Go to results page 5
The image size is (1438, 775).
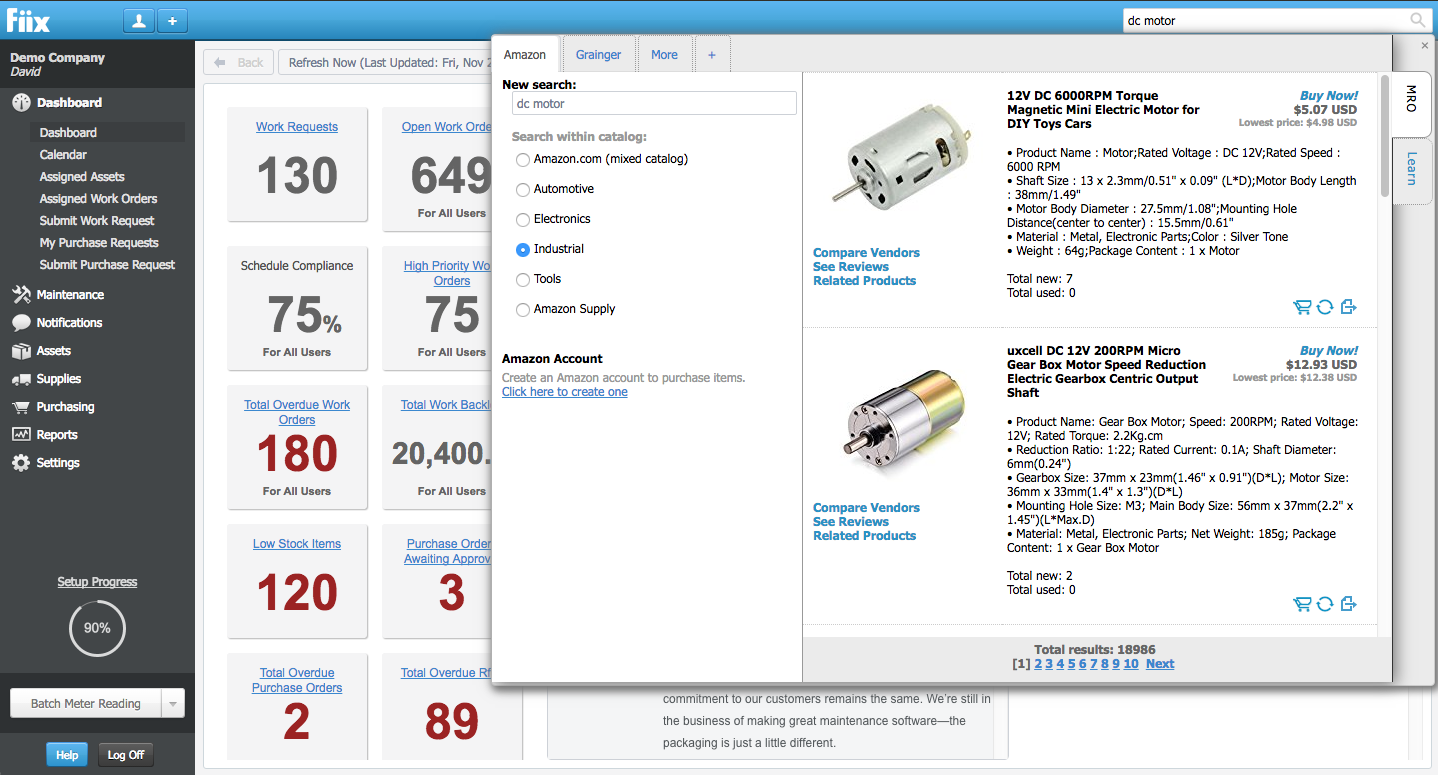pos(1071,664)
